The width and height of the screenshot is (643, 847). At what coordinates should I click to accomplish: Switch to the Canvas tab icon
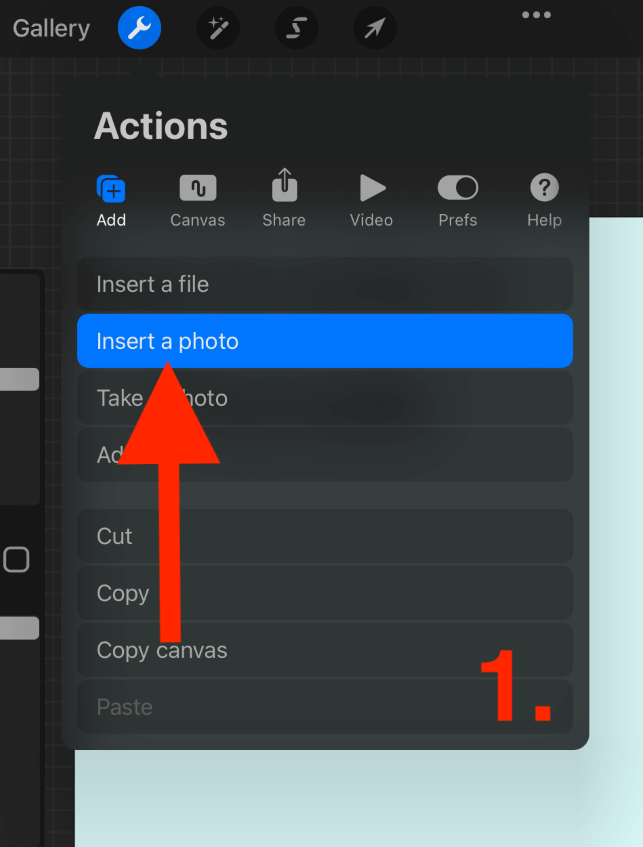(198, 189)
